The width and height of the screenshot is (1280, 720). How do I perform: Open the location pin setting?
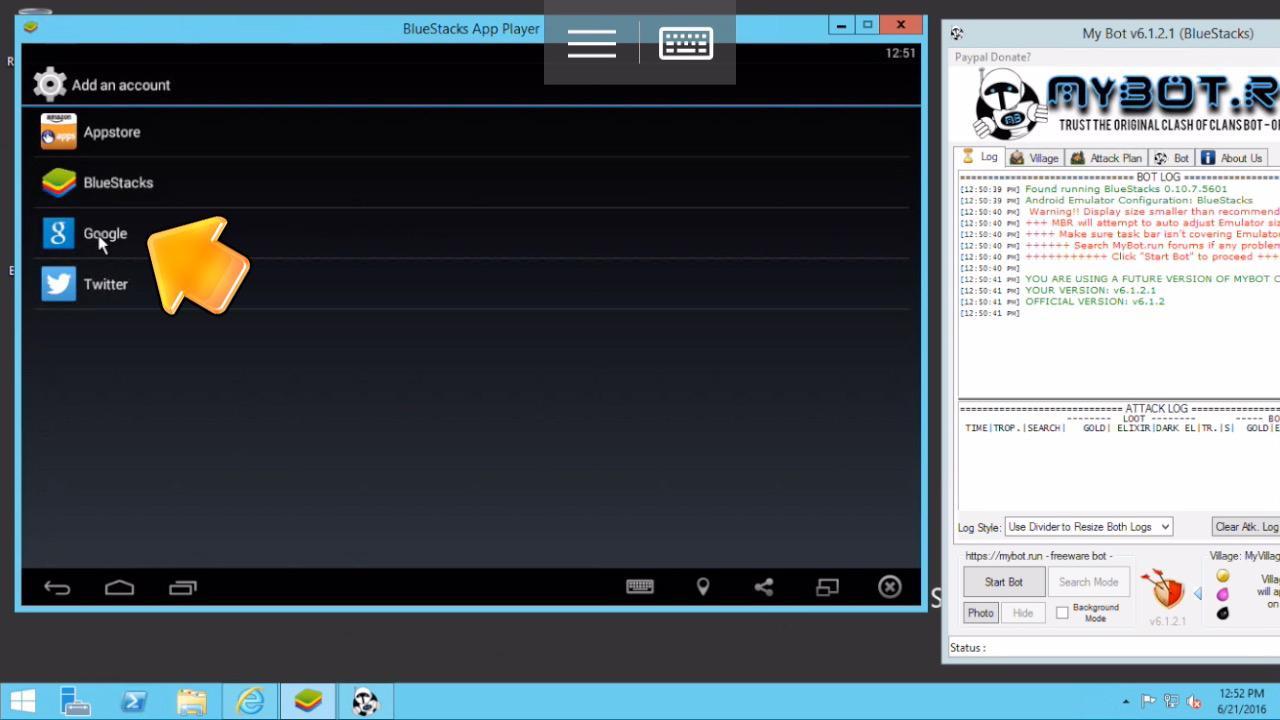[703, 587]
